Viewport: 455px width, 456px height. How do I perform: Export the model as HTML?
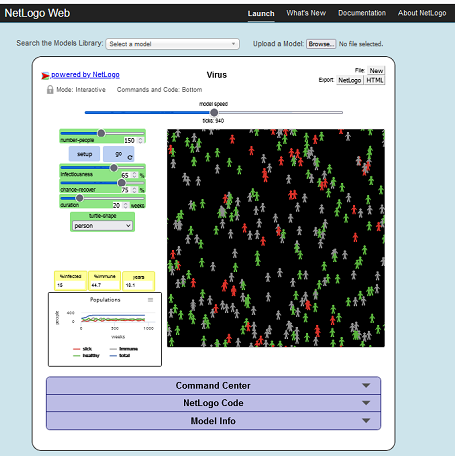(x=375, y=80)
